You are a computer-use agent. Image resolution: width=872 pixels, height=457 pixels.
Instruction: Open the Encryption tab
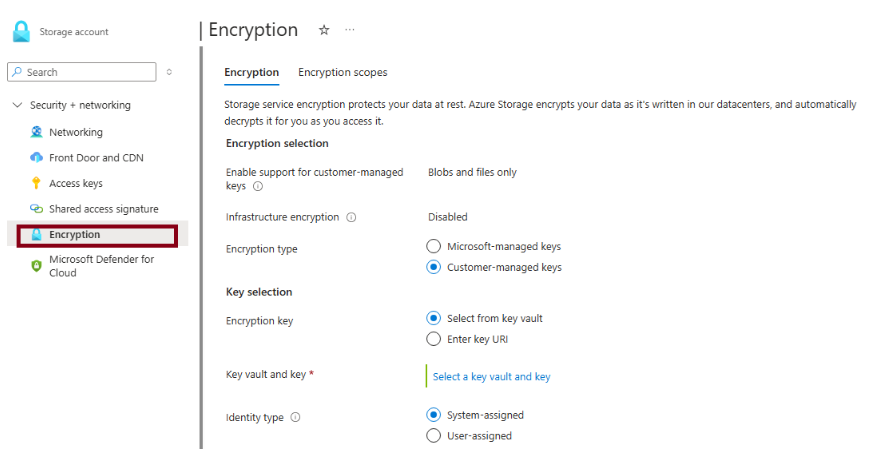click(251, 72)
